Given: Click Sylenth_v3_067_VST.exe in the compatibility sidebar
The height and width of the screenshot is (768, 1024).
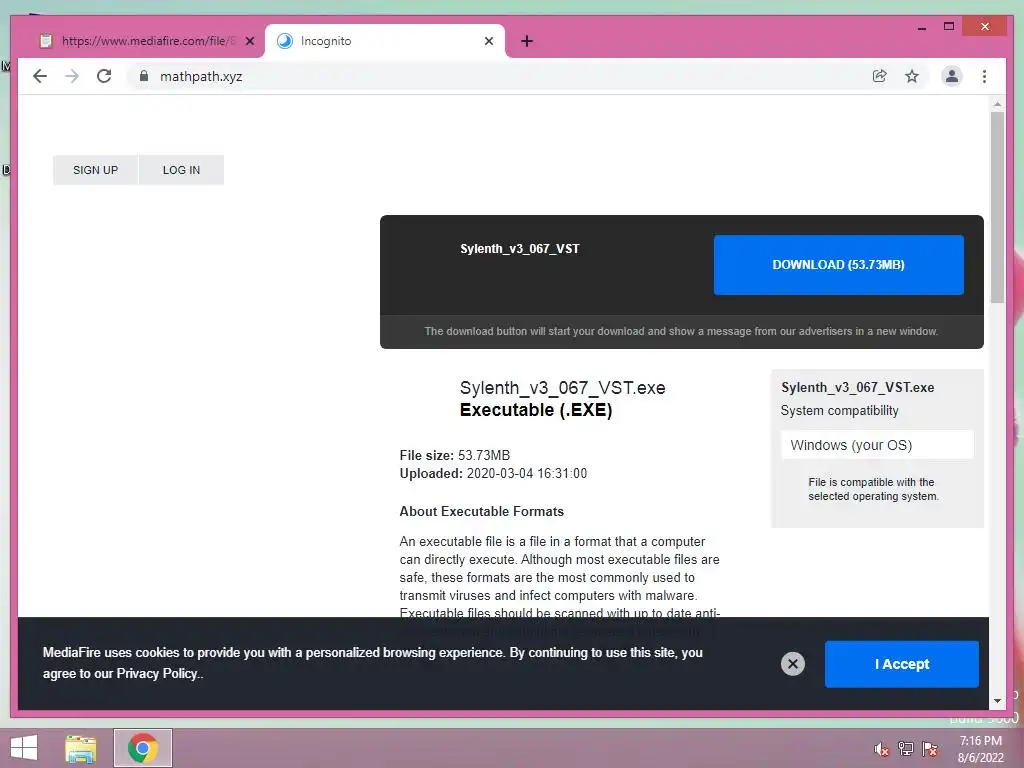Looking at the screenshot, I should [857, 387].
